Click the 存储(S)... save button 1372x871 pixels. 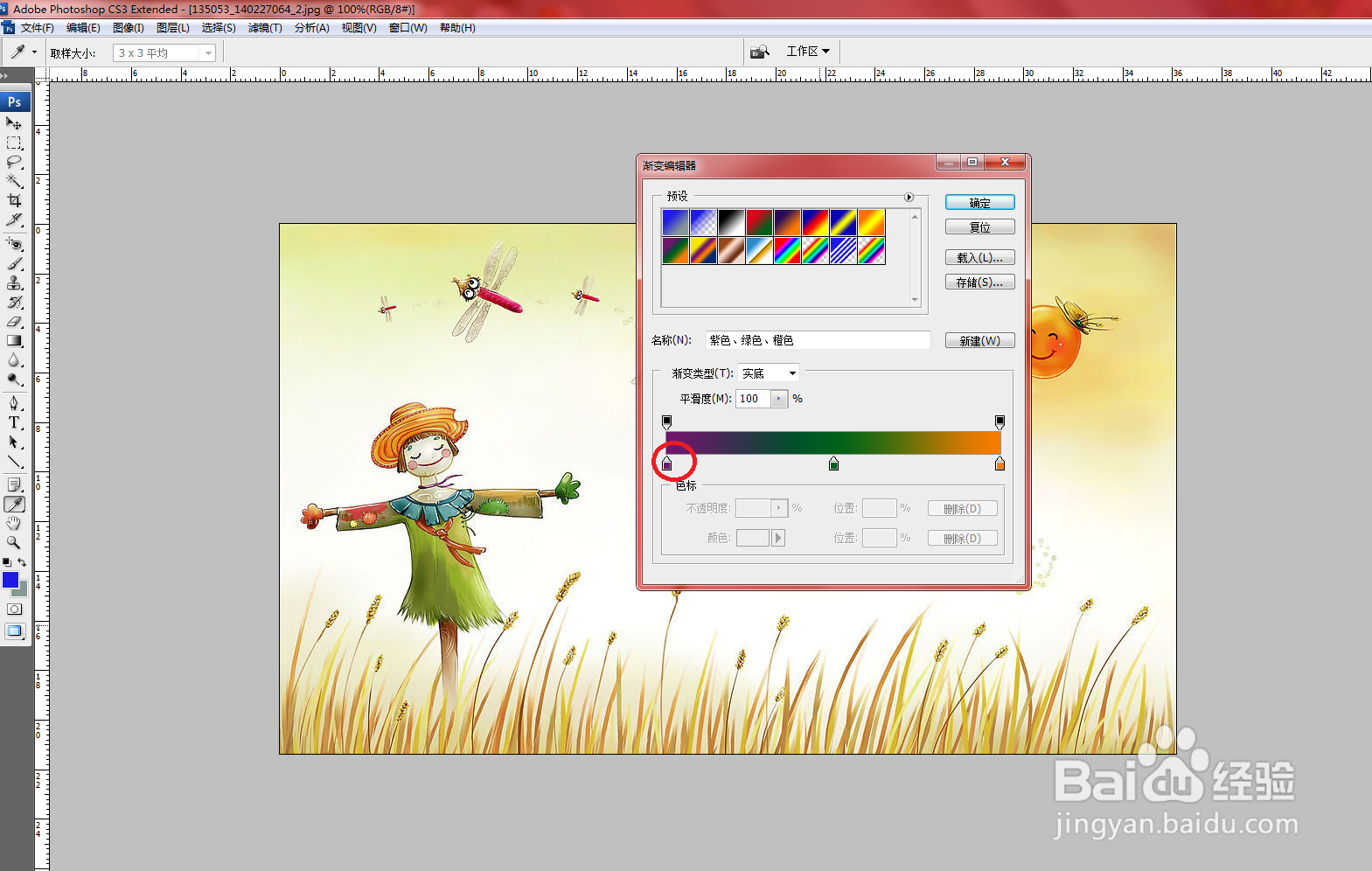click(979, 282)
